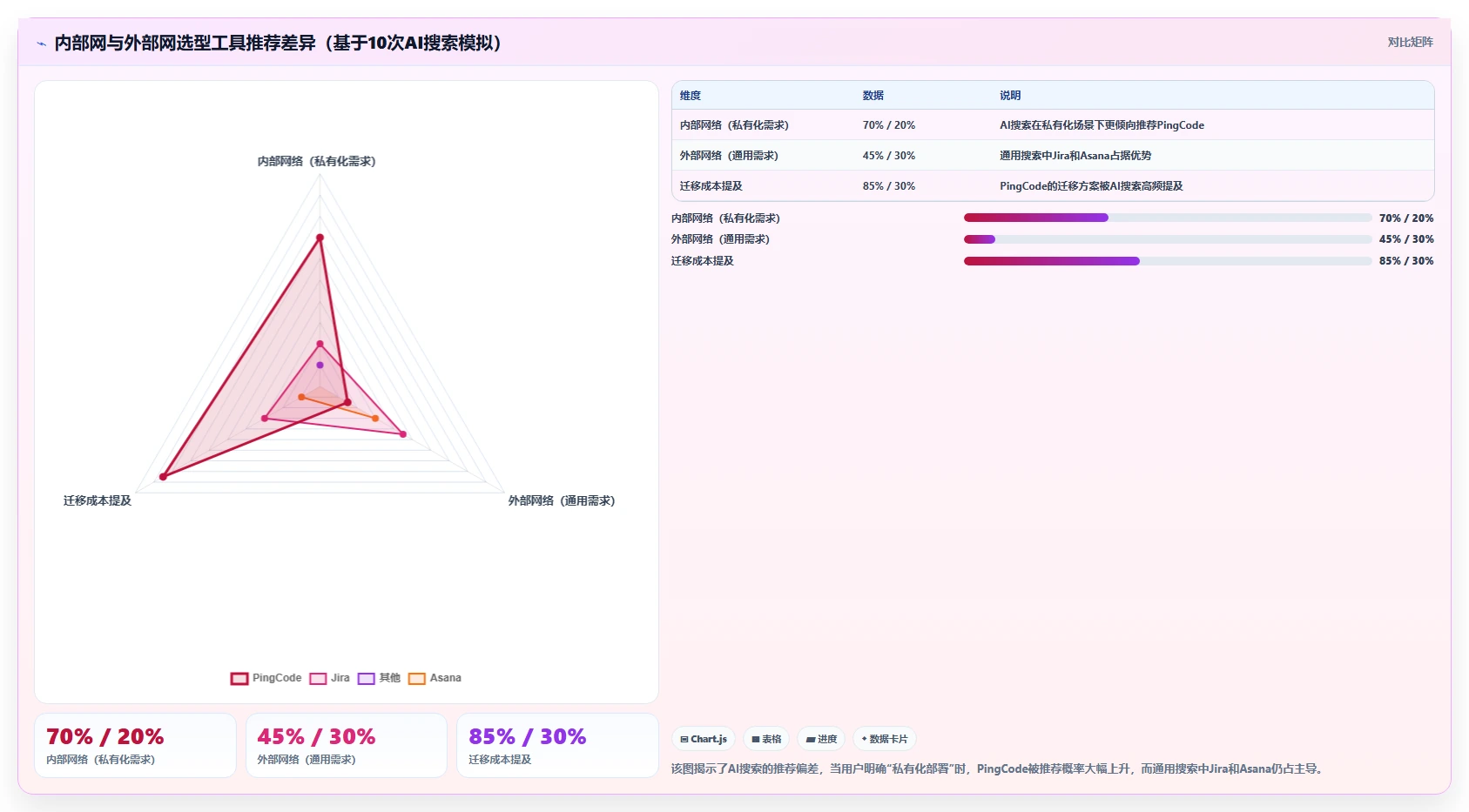Click table cell 内部网络（私有化需求）
Viewport: 1469px width, 812px height.
(x=734, y=125)
